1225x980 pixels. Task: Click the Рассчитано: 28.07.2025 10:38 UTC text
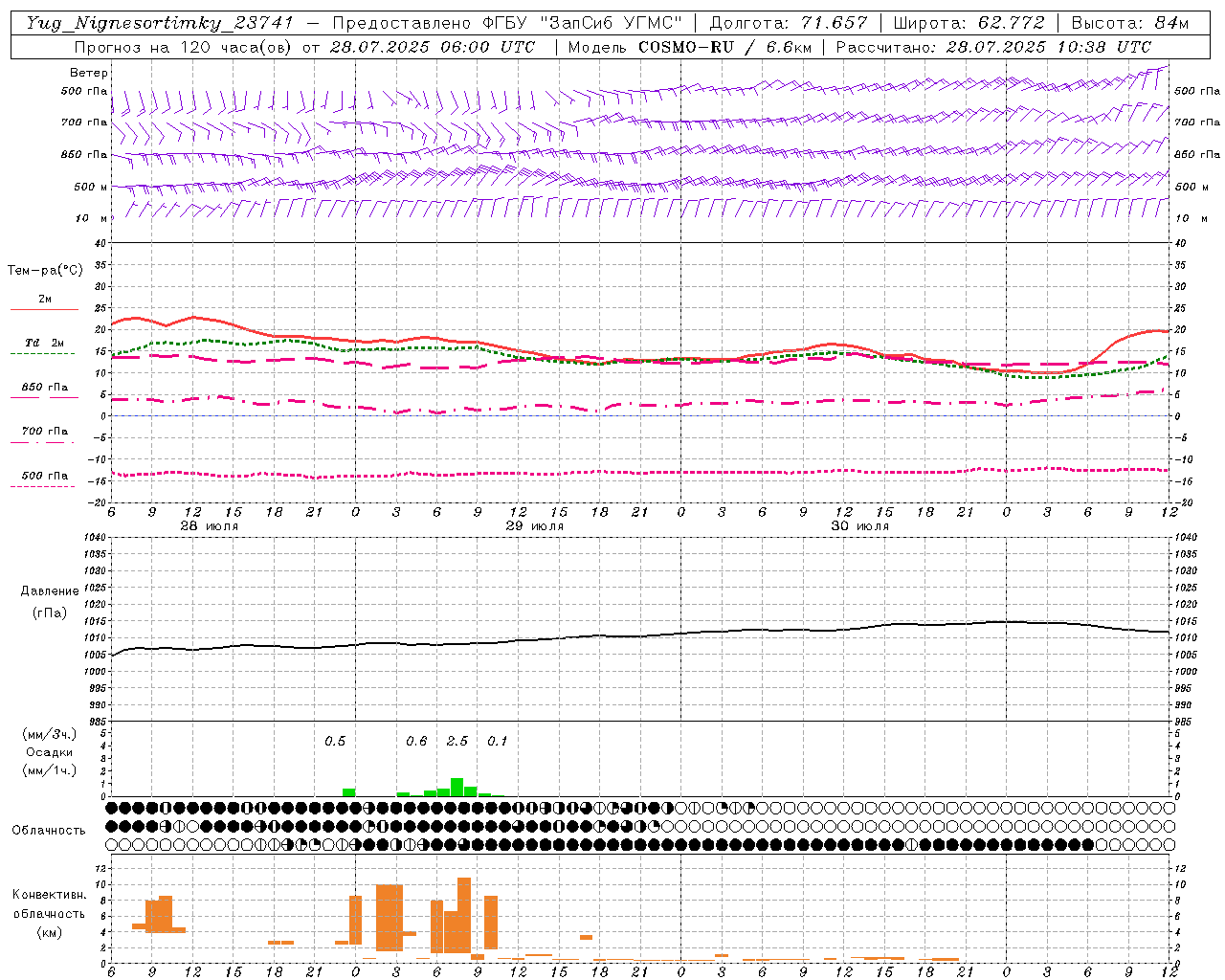[x=993, y=47]
